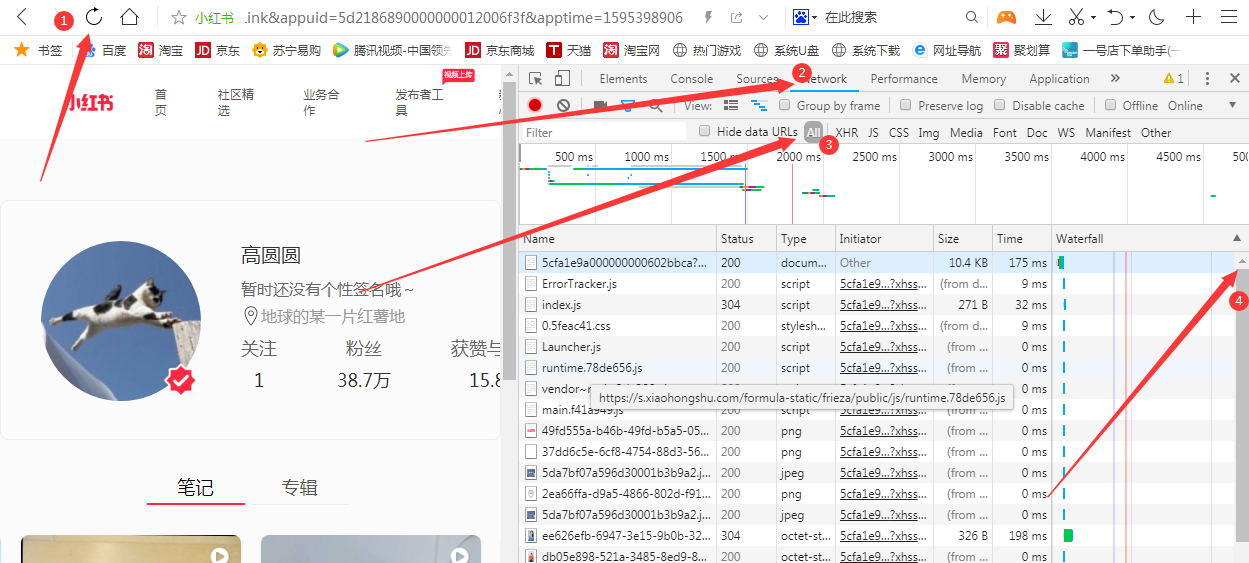Open the browser hamburger menu
Viewport: 1249px width, 563px height.
coord(1228,17)
